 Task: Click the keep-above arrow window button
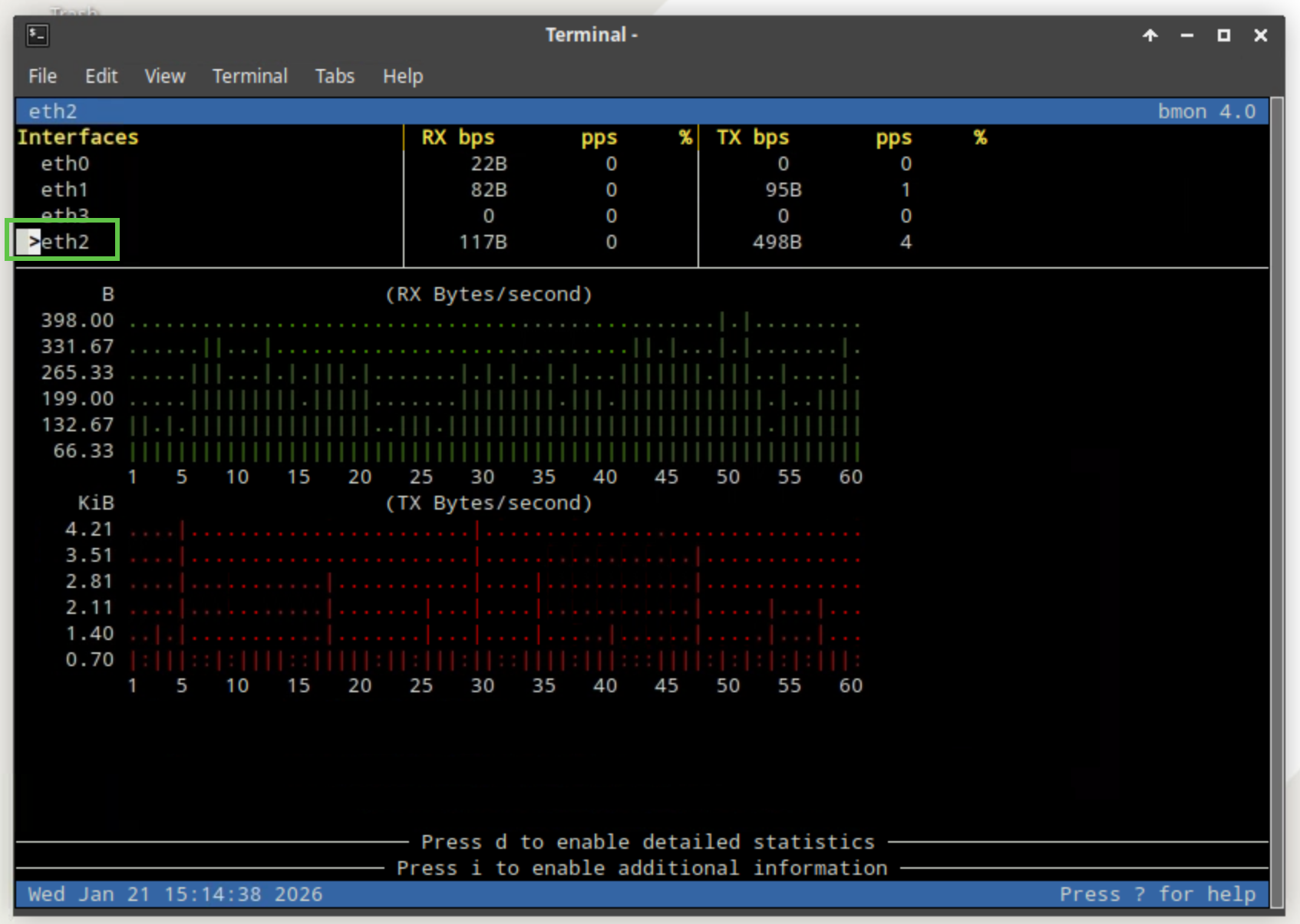coord(1150,35)
